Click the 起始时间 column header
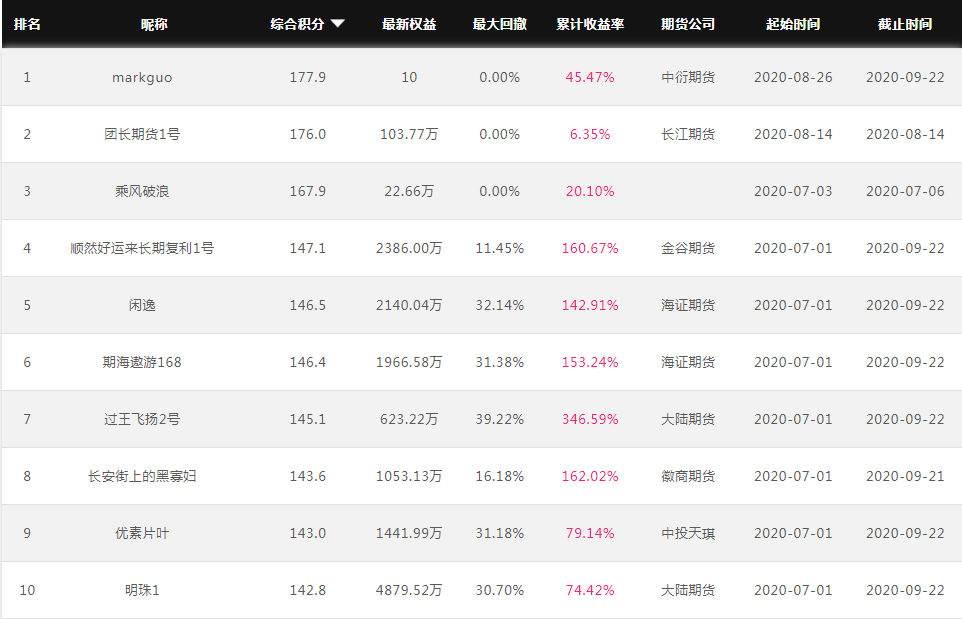962x619 pixels. (793, 24)
